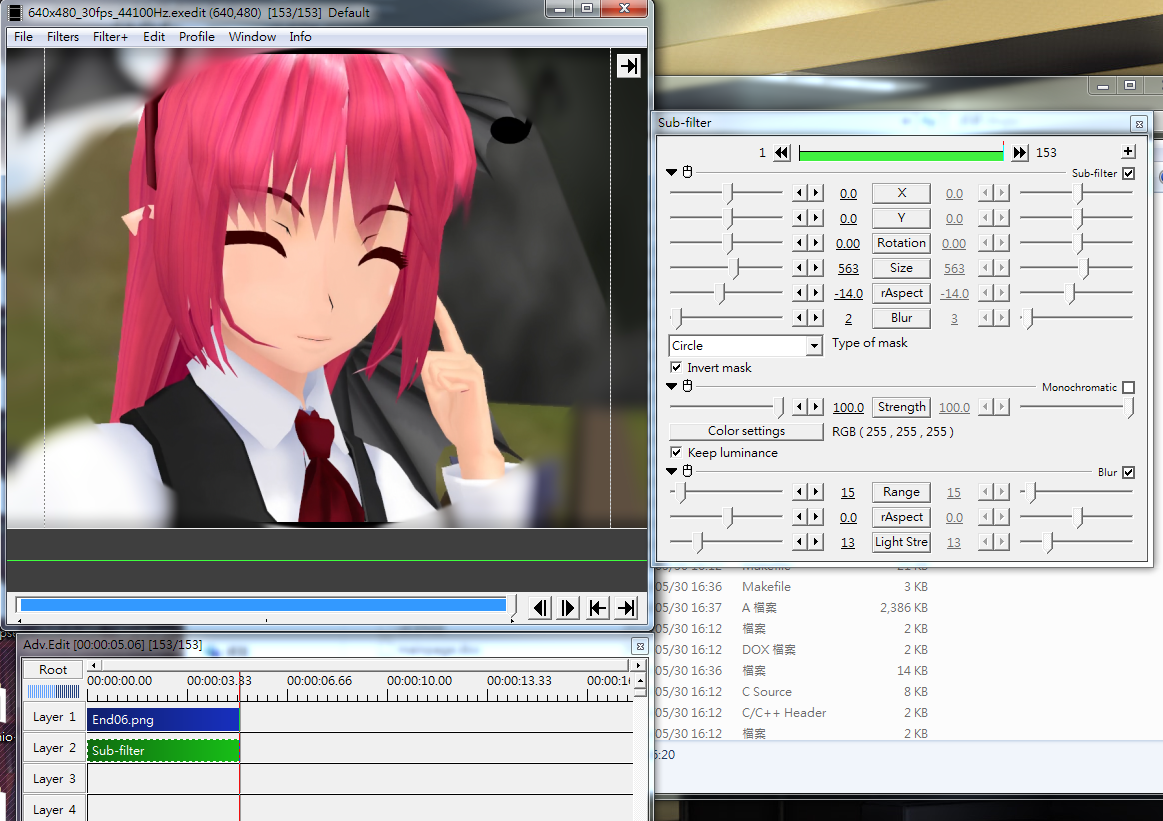Click the Layer 2 header button
This screenshot has width=1163, height=821.
(x=53, y=748)
